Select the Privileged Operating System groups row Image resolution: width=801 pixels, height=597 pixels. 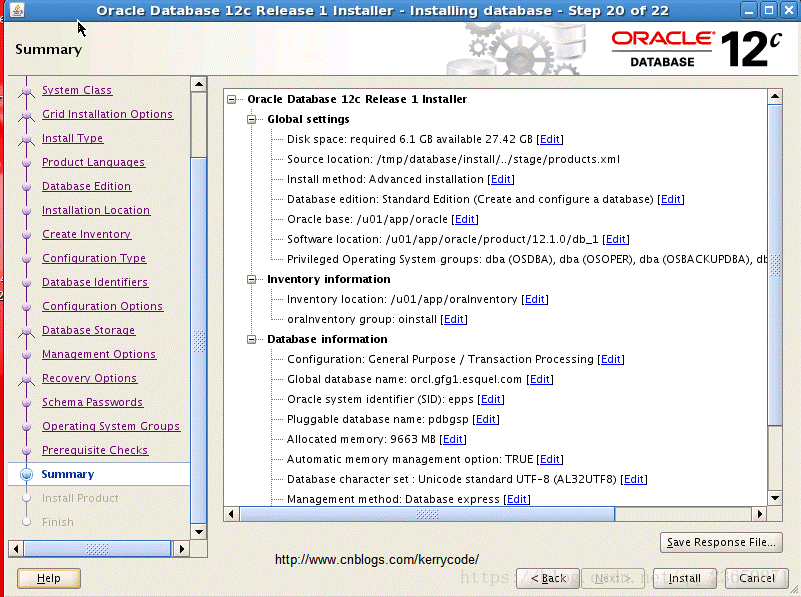point(527,259)
